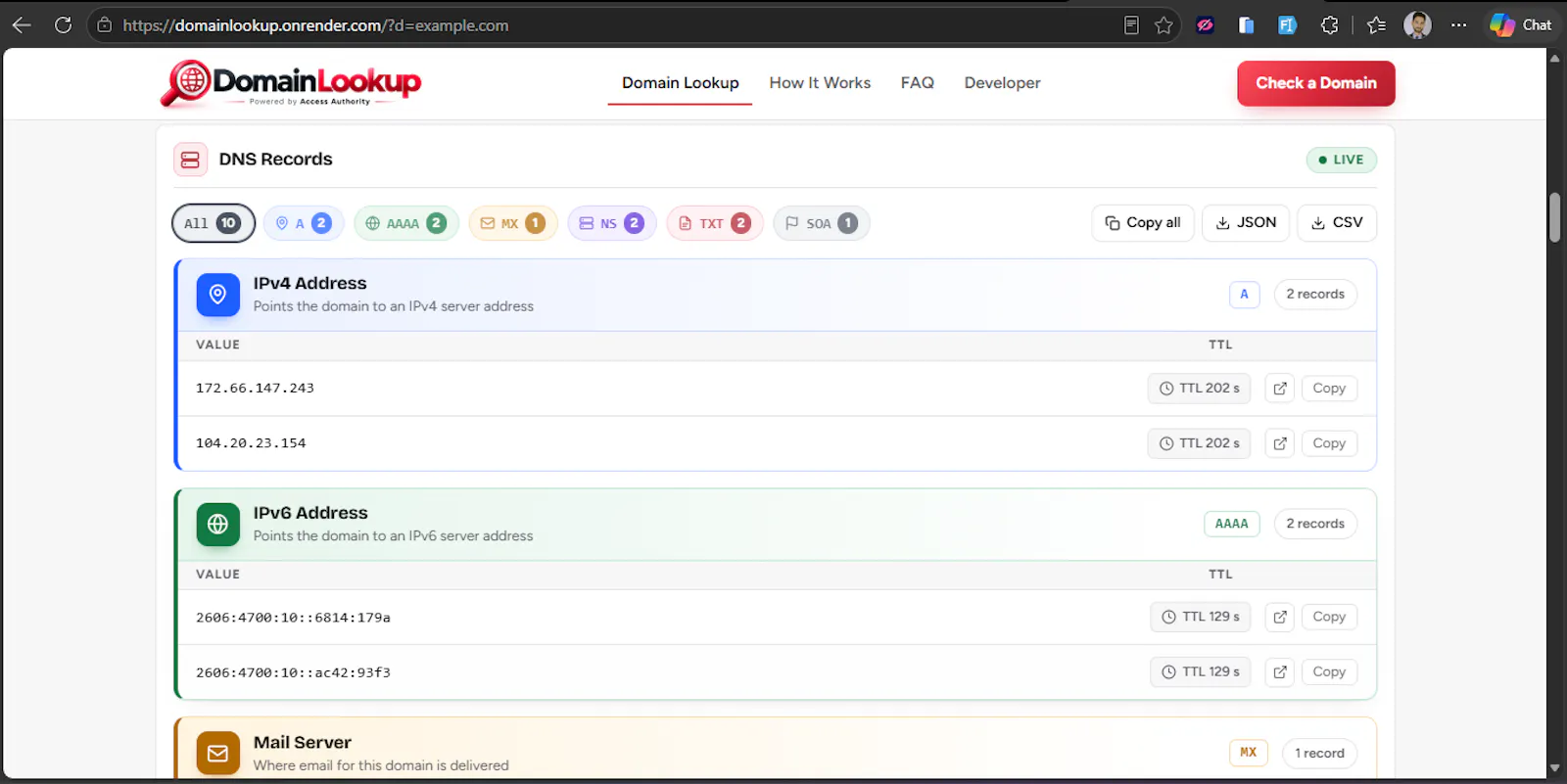Open browser settings ellipsis menu
This screenshot has width=1567, height=784.
(1458, 25)
